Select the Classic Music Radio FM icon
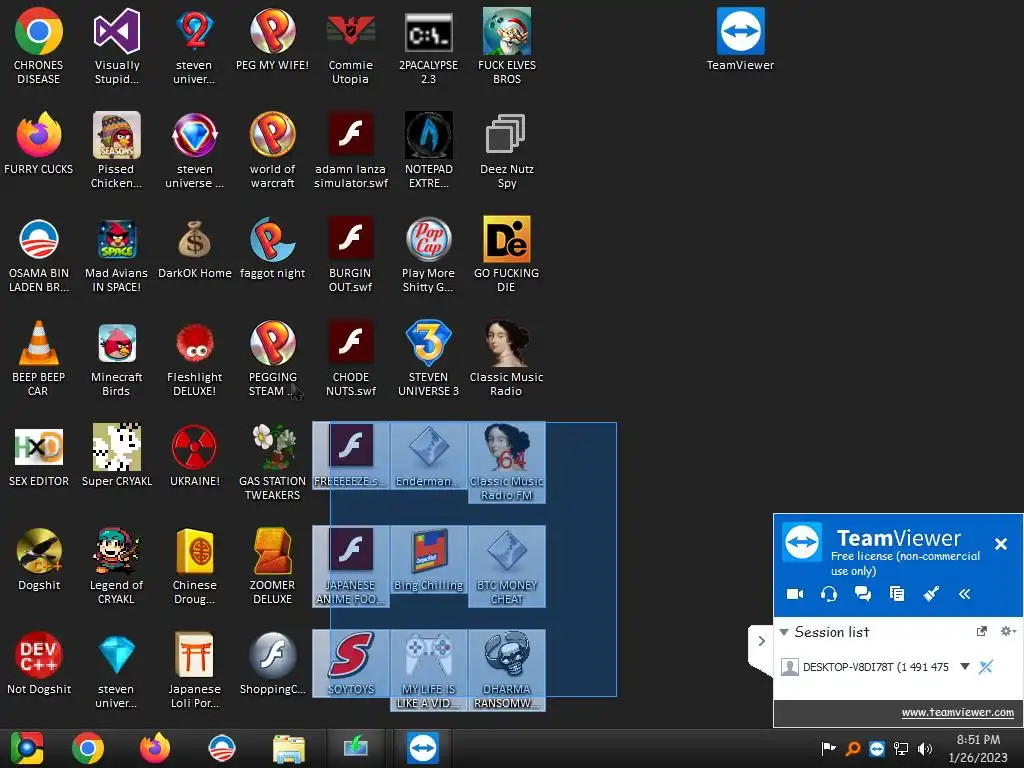 [506, 462]
